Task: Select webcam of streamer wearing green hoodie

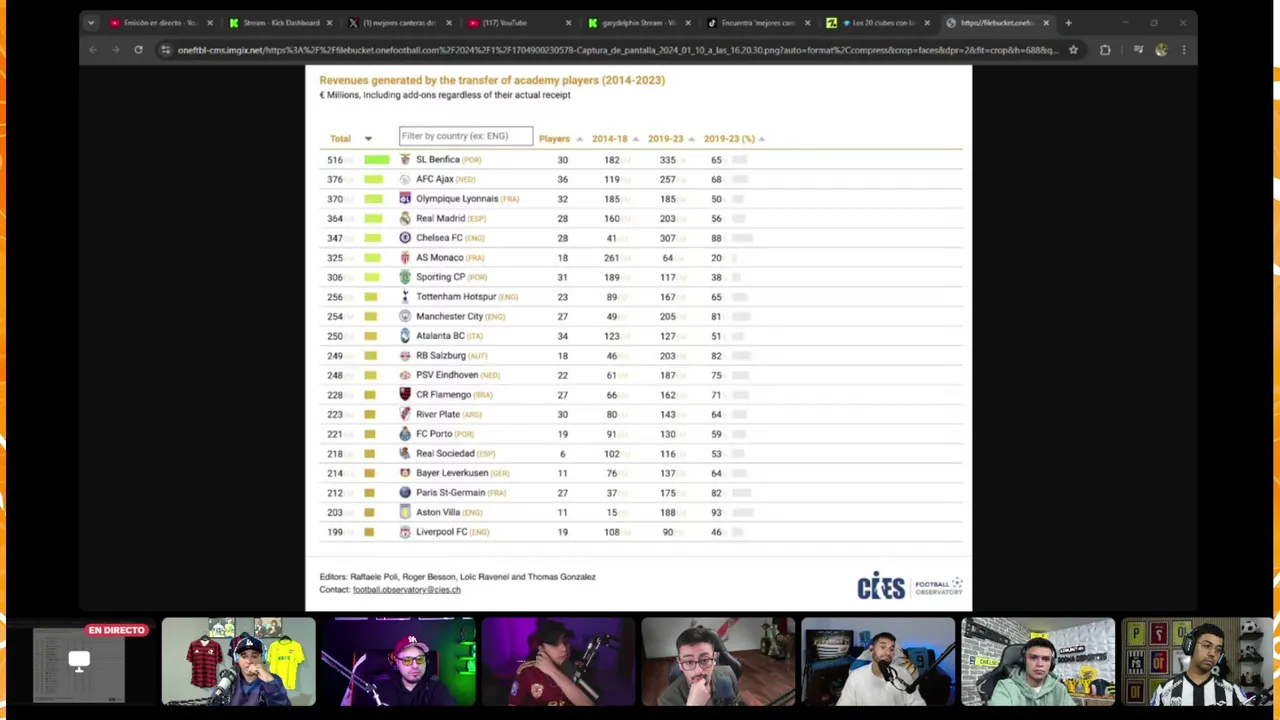Action: click(x=1038, y=662)
